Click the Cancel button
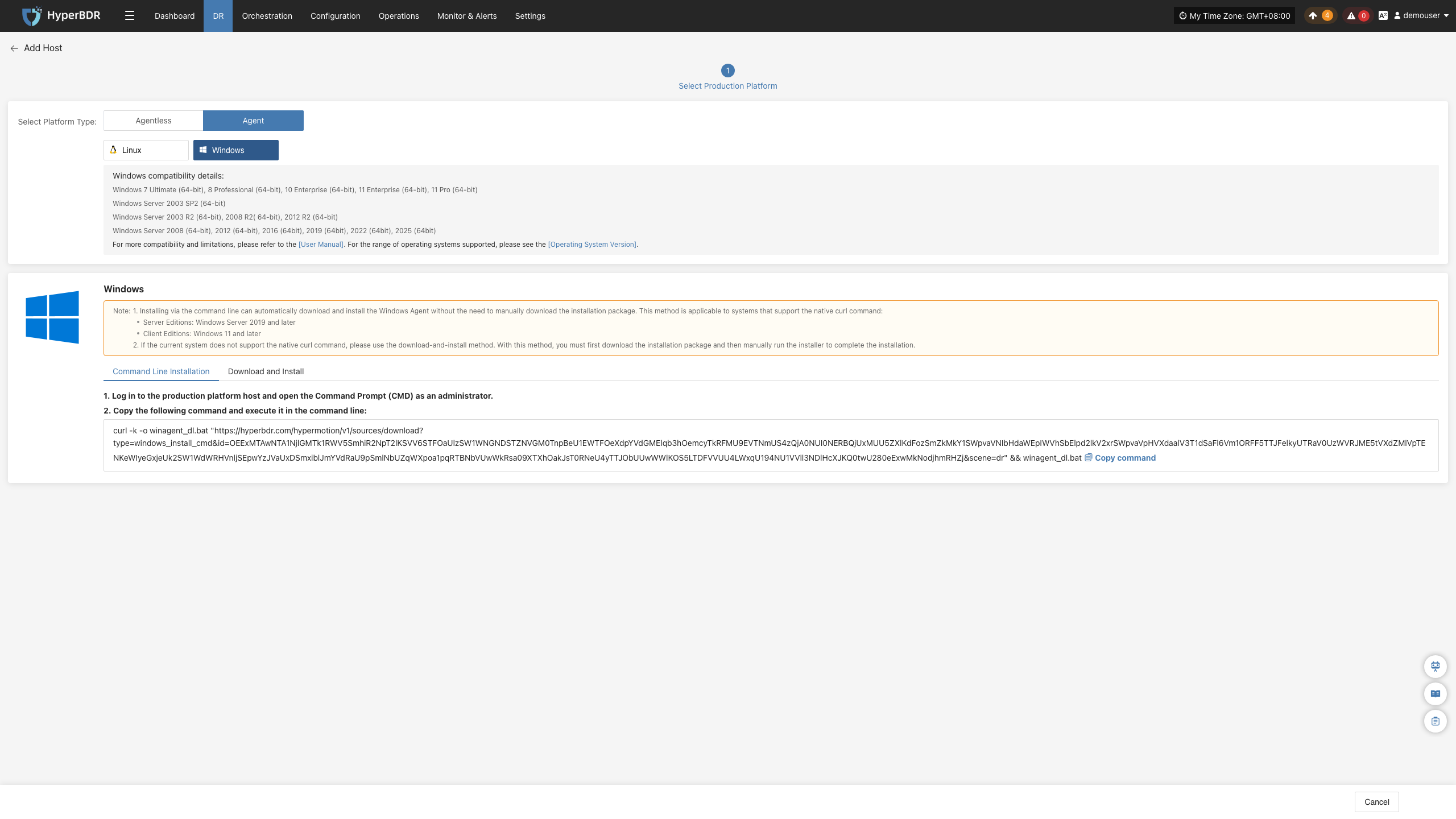The width and height of the screenshot is (1456, 819). click(1376, 802)
